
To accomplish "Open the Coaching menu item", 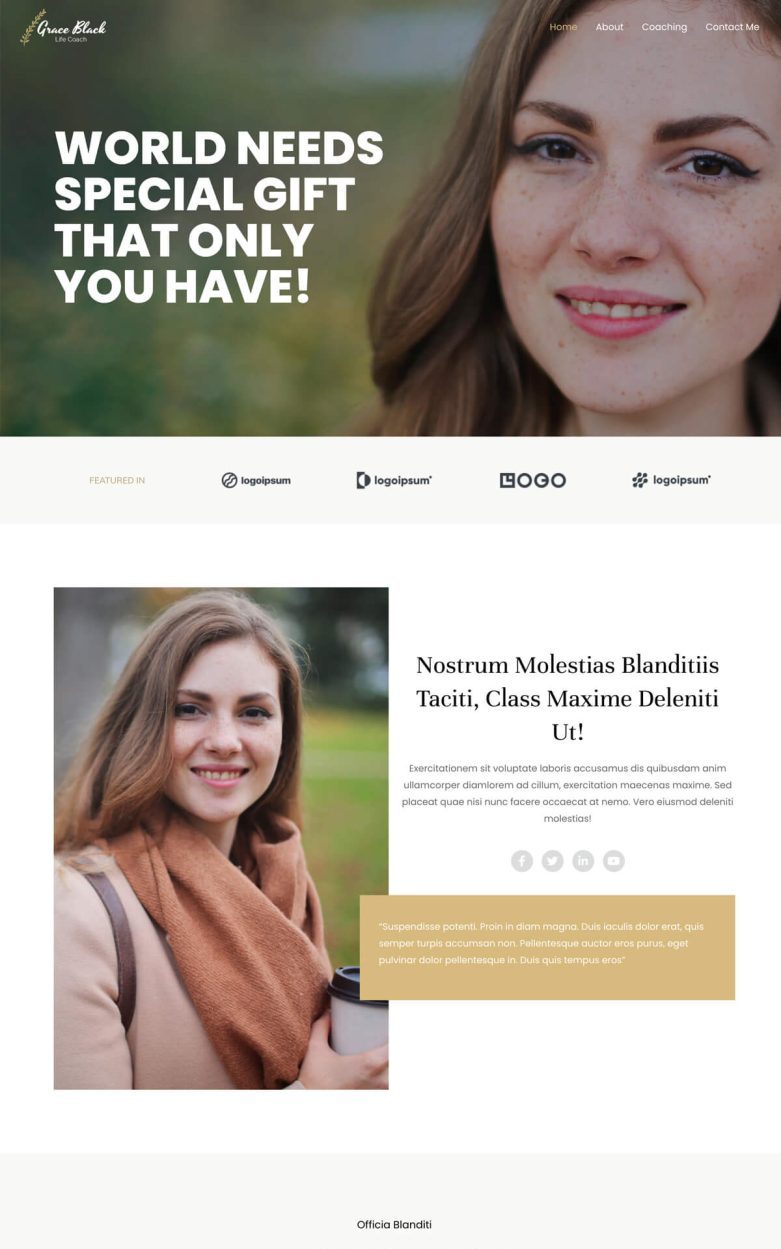I will 664,27.
